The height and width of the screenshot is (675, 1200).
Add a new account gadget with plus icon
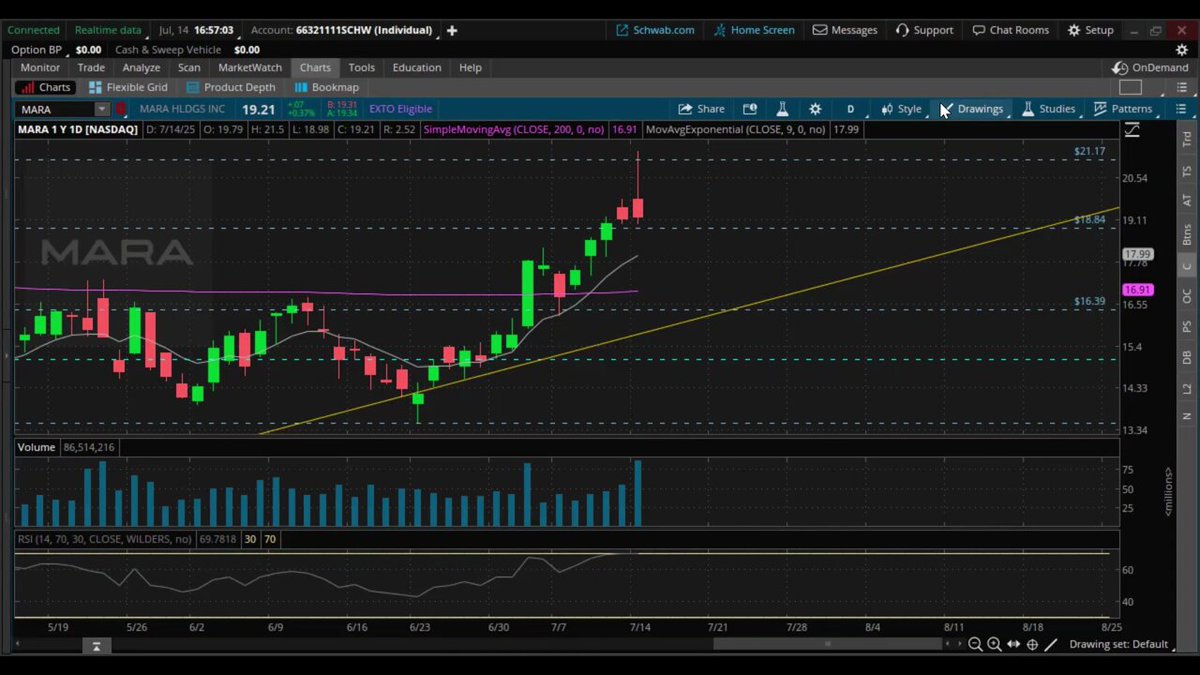(452, 30)
